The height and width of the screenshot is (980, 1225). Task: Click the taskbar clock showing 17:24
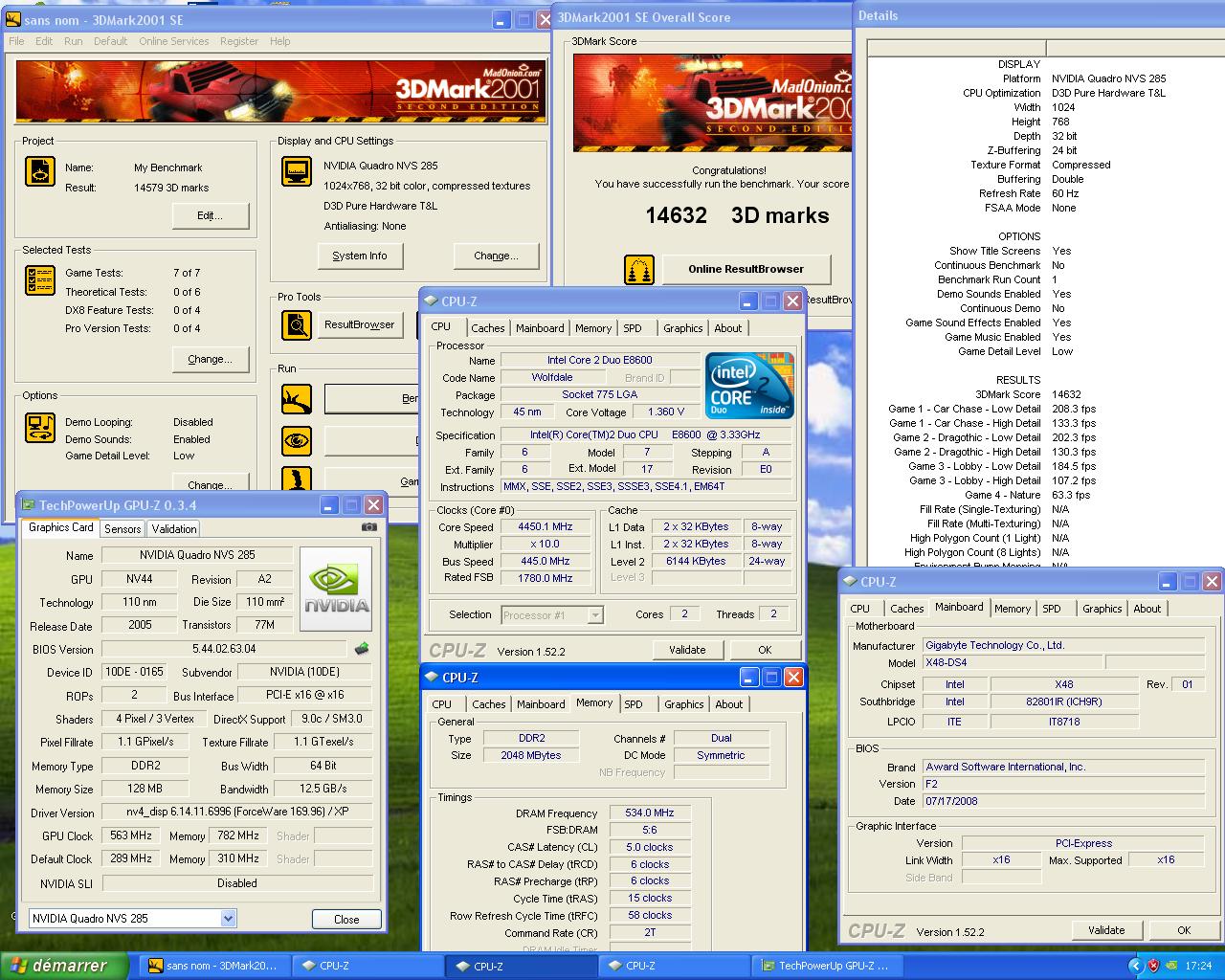(x=1198, y=966)
